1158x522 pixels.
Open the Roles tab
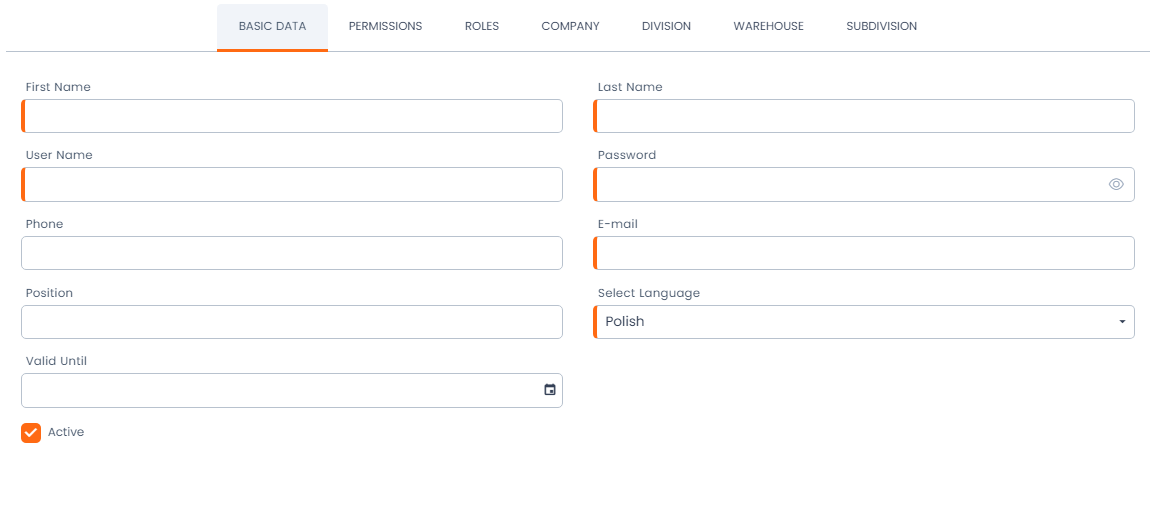tap(481, 26)
